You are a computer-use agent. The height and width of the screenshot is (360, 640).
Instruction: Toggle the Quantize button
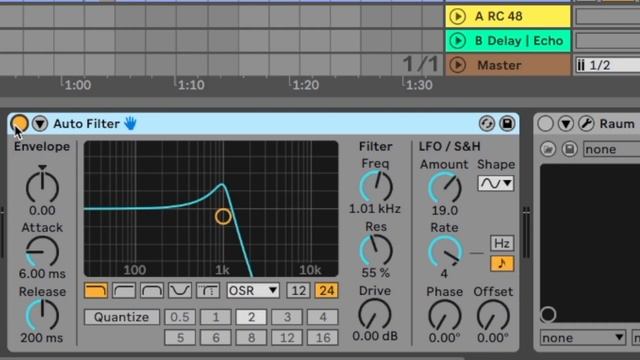(122, 317)
